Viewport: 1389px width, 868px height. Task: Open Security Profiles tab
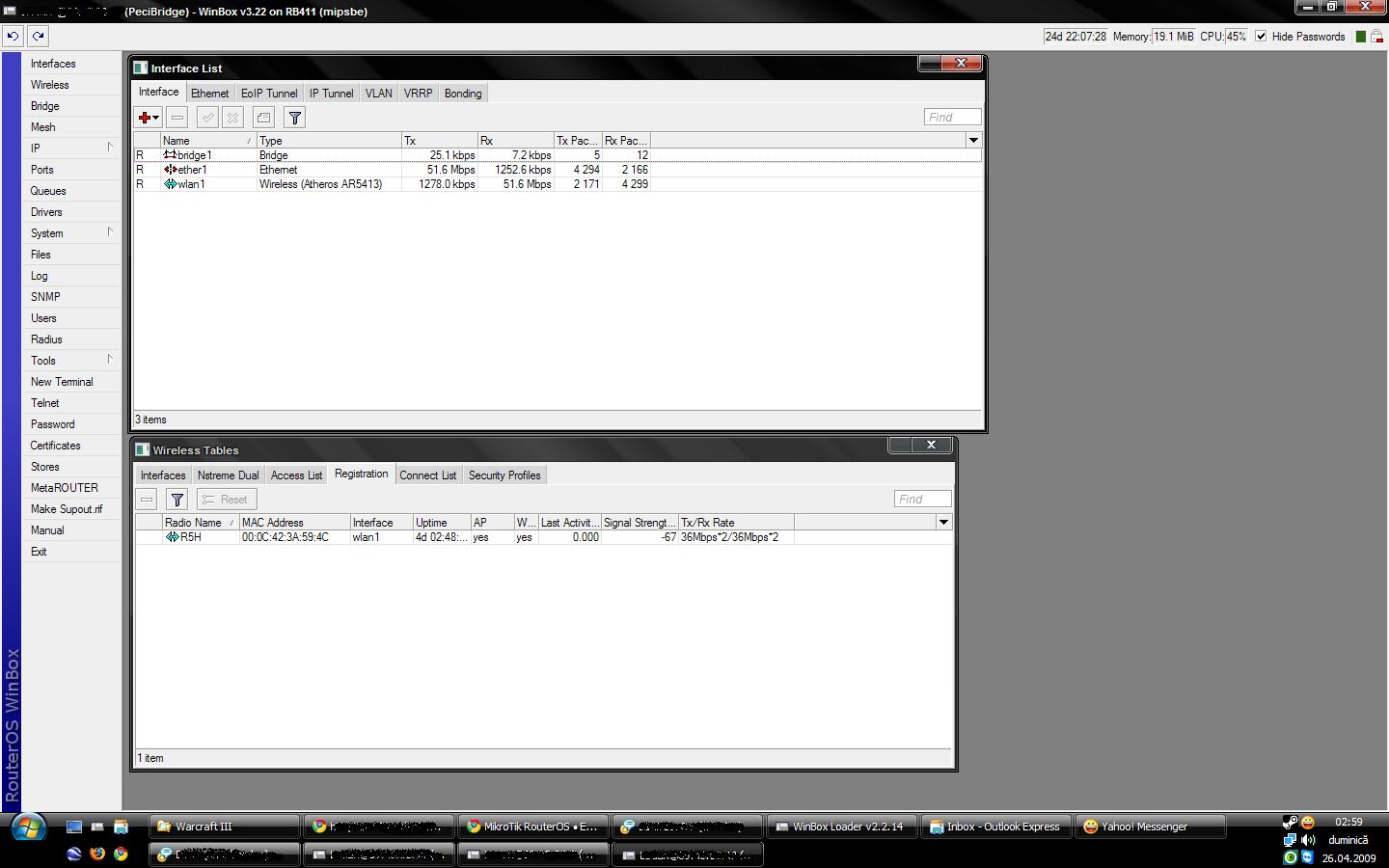504,475
